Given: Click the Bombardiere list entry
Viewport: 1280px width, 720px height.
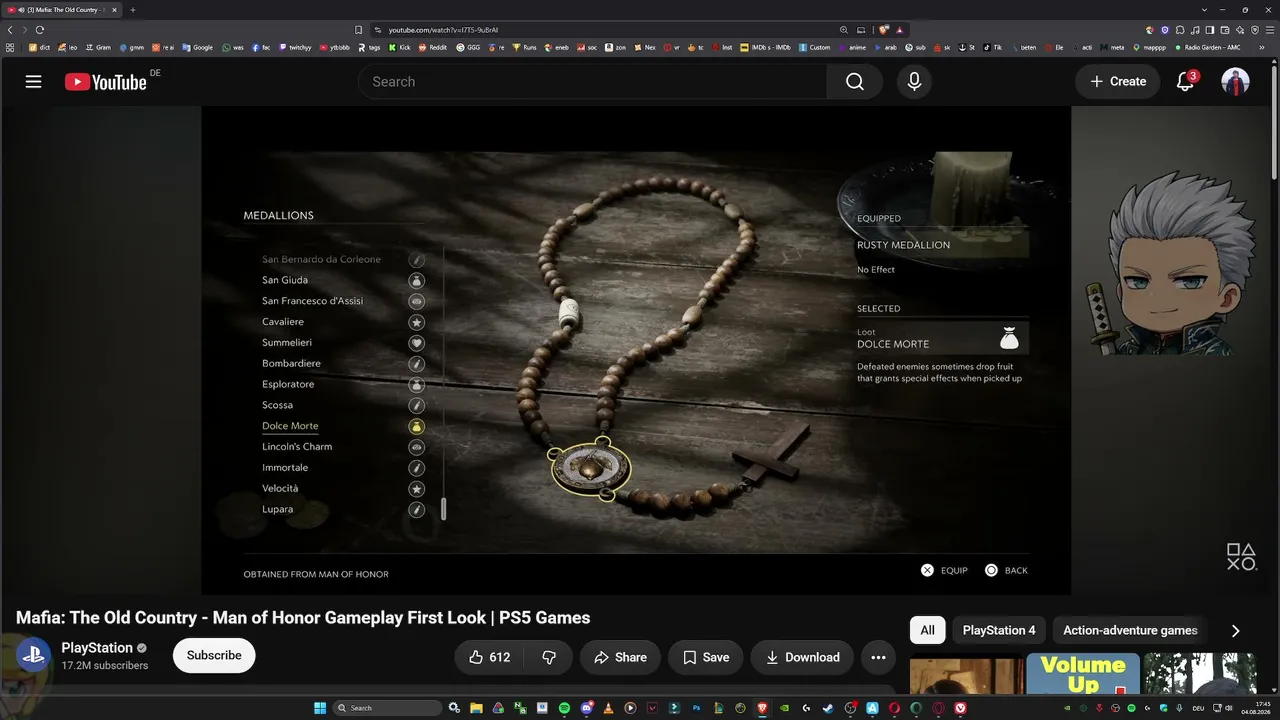Looking at the screenshot, I should tap(291, 363).
